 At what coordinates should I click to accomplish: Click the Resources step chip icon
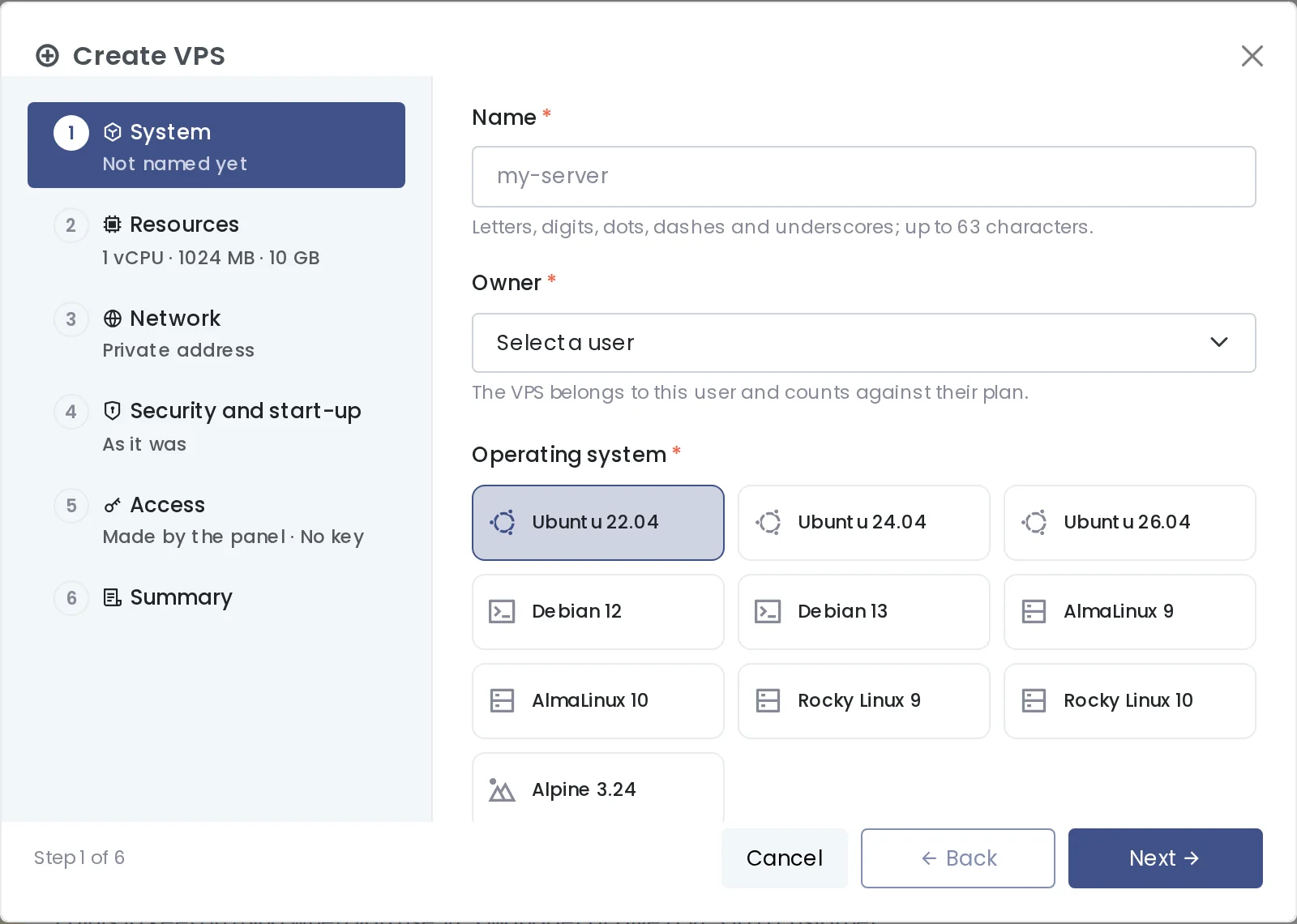[113, 225]
